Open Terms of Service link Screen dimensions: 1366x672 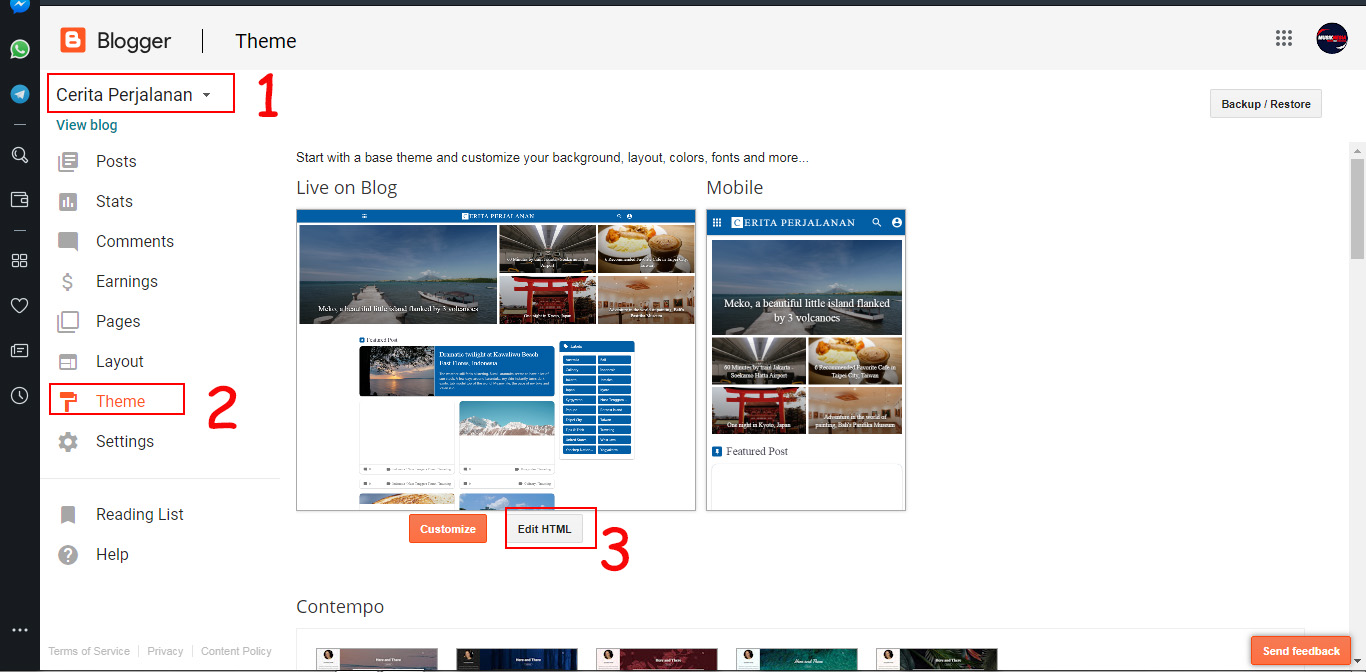click(x=89, y=651)
